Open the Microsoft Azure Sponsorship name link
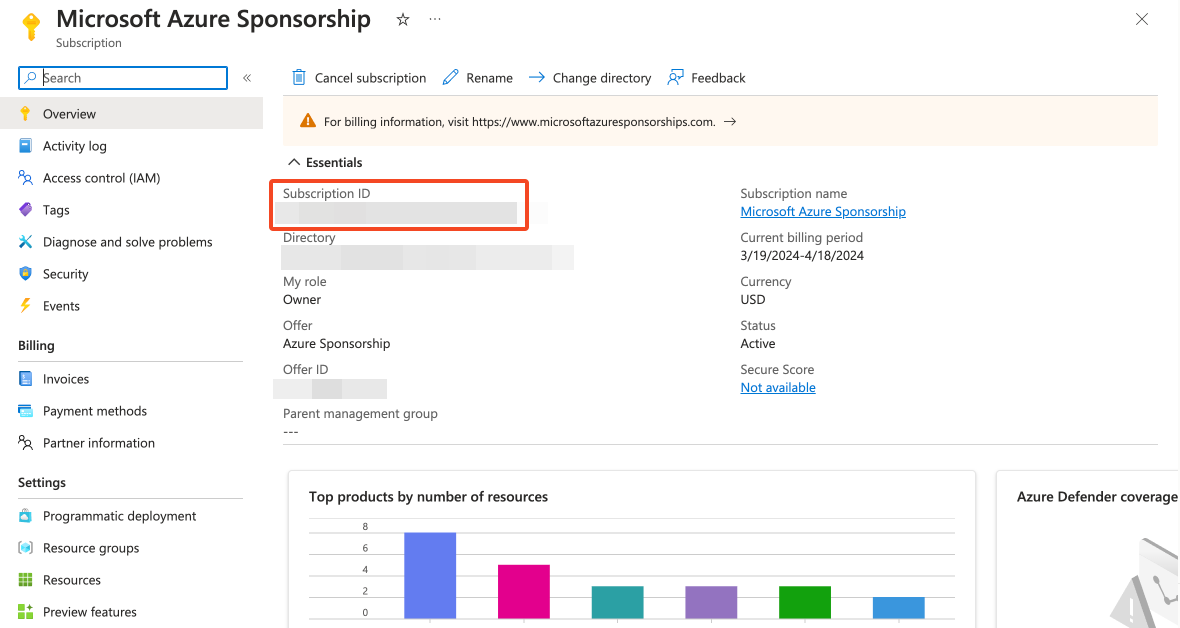This screenshot has height=628, width=1180. pos(823,212)
